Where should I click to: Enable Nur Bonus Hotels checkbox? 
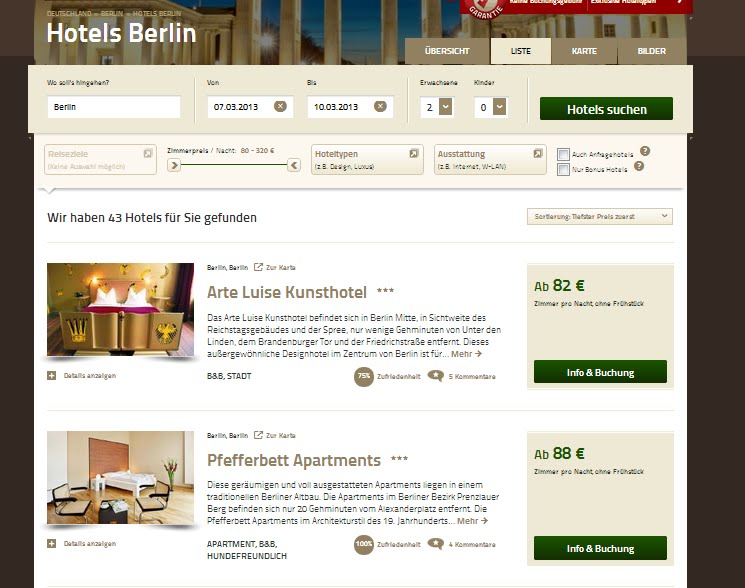coord(563,170)
